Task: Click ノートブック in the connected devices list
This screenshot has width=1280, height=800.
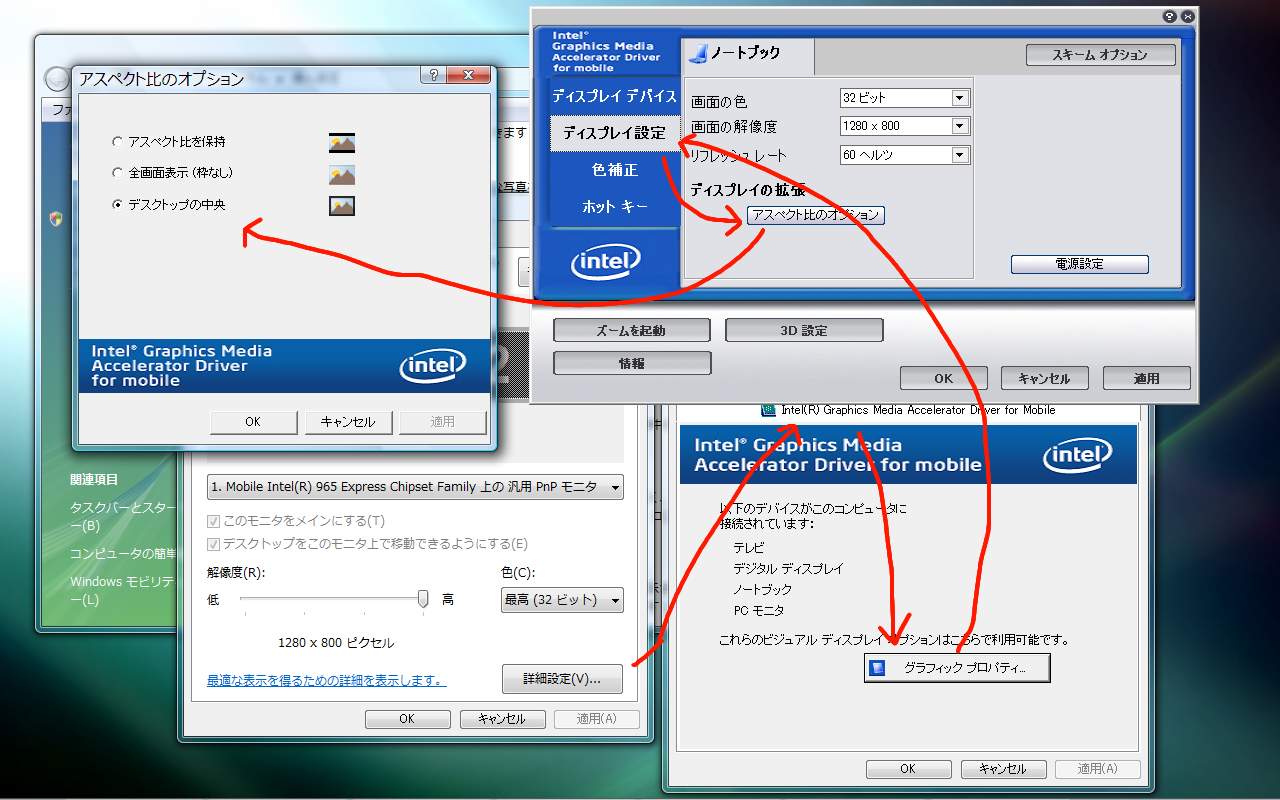Action: 762,590
